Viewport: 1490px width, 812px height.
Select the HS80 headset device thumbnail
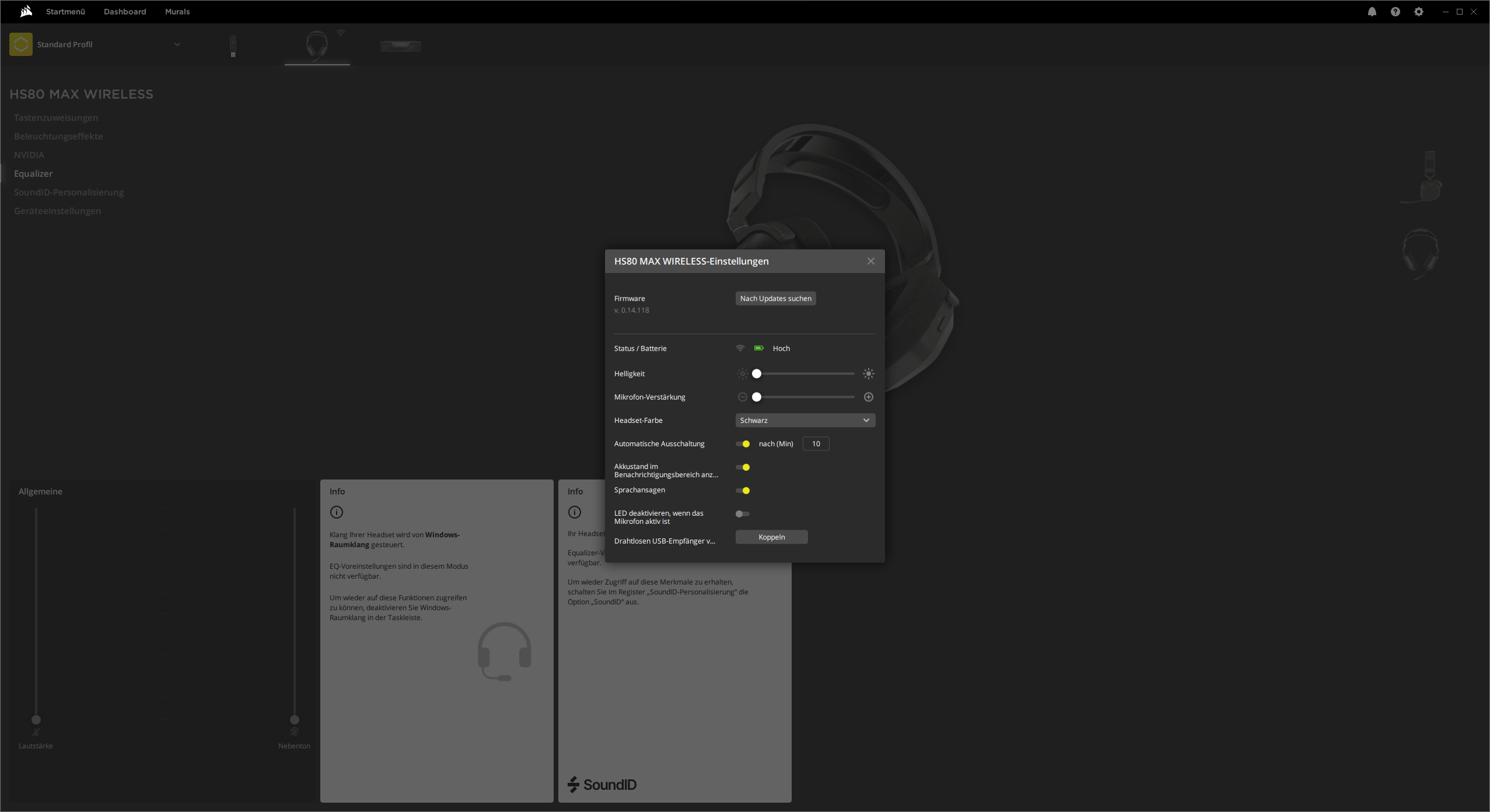coord(317,47)
